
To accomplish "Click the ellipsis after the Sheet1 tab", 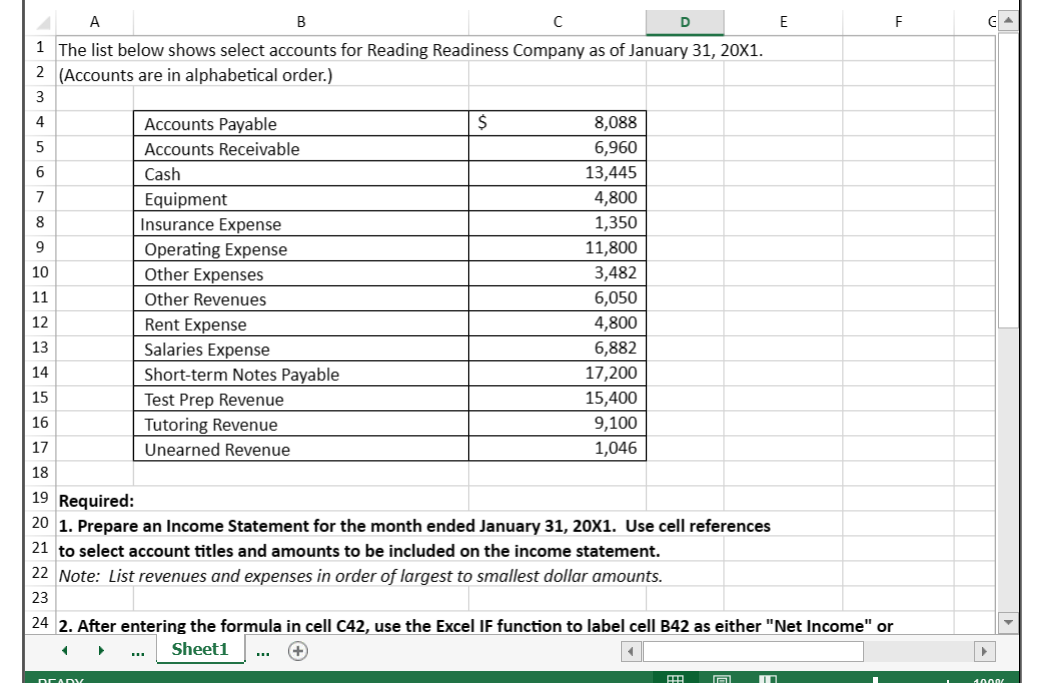I will (x=264, y=652).
